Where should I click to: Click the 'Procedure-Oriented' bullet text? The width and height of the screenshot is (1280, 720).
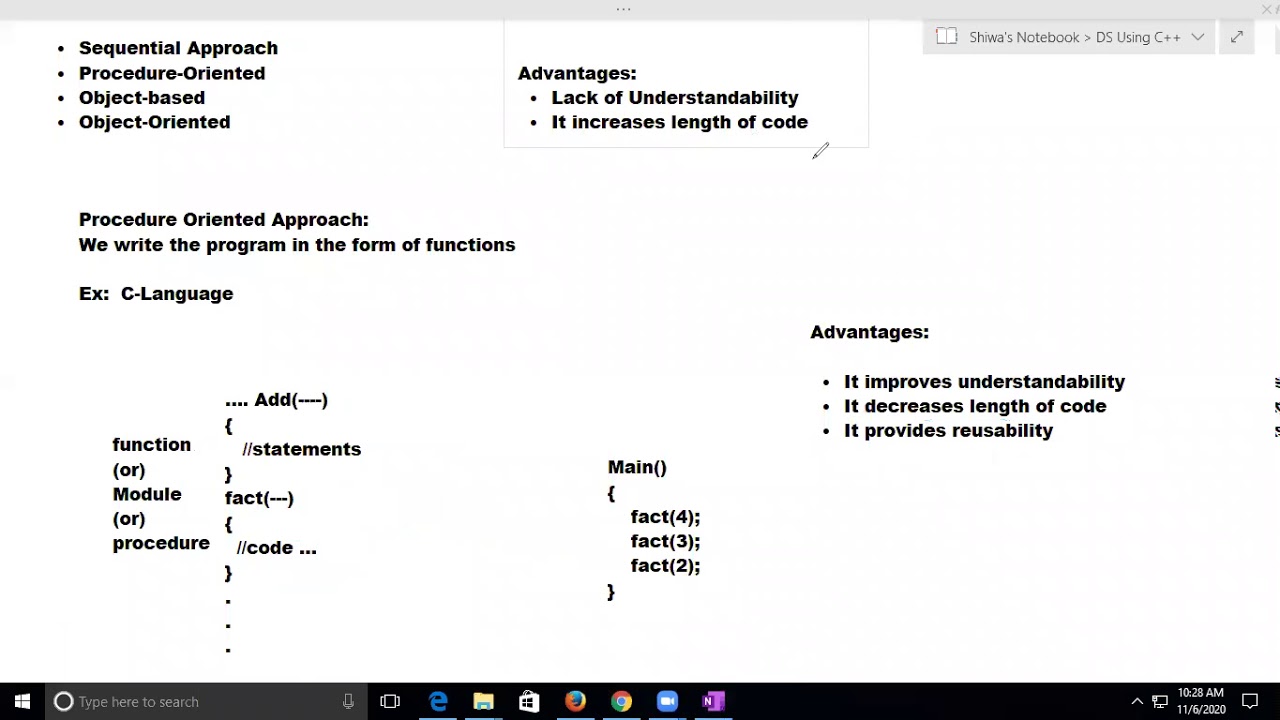click(x=172, y=73)
